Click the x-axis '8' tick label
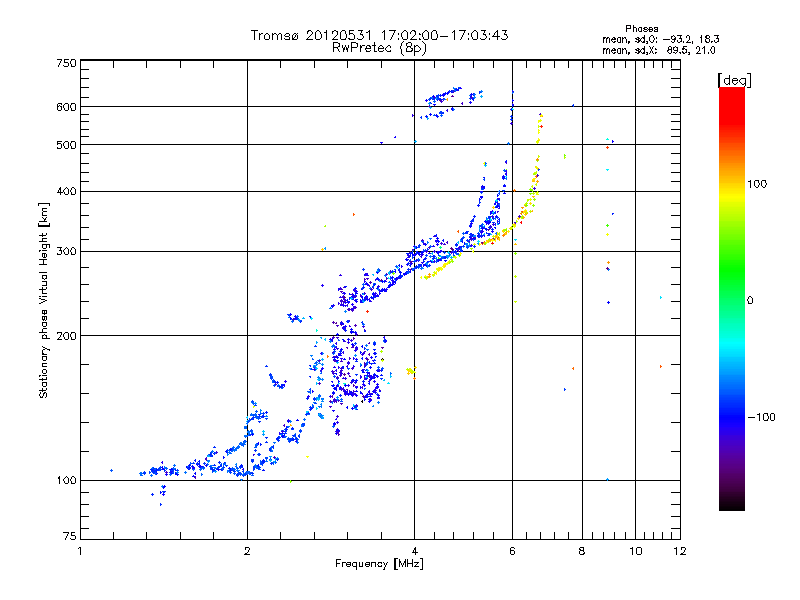 click(582, 551)
